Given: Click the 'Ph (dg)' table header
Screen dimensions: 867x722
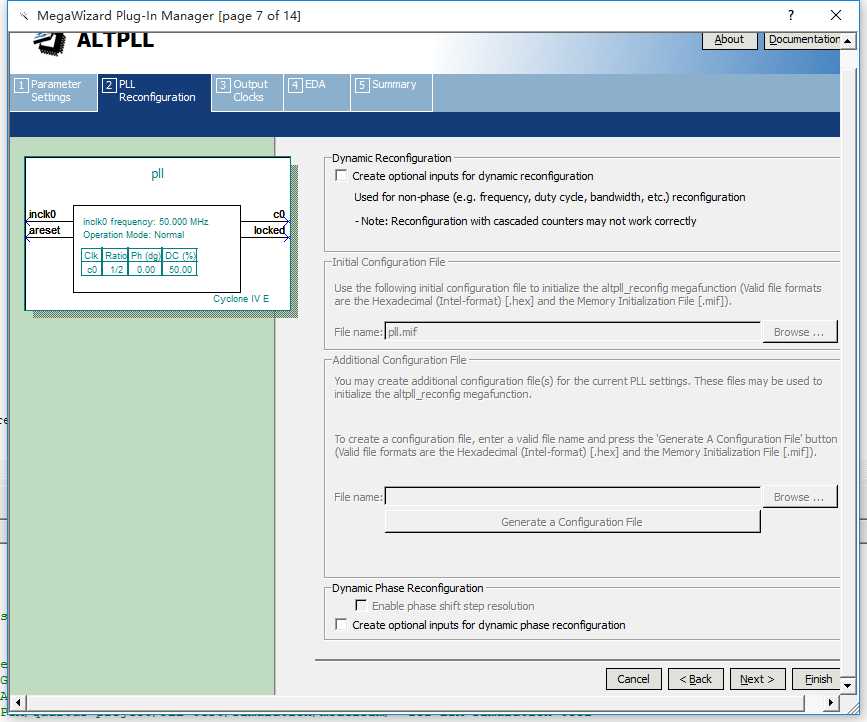Looking at the screenshot, I should [146, 255].
